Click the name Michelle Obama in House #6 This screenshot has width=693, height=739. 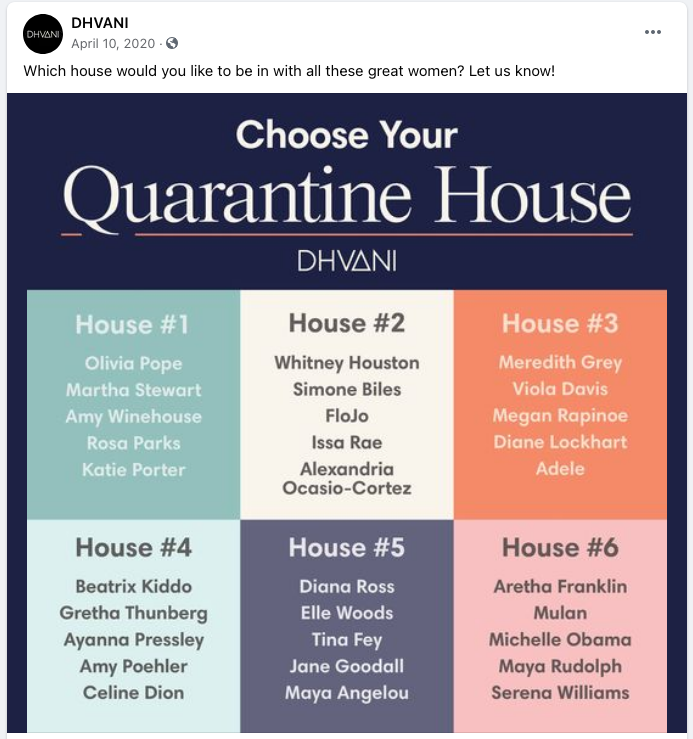(560, 640)
